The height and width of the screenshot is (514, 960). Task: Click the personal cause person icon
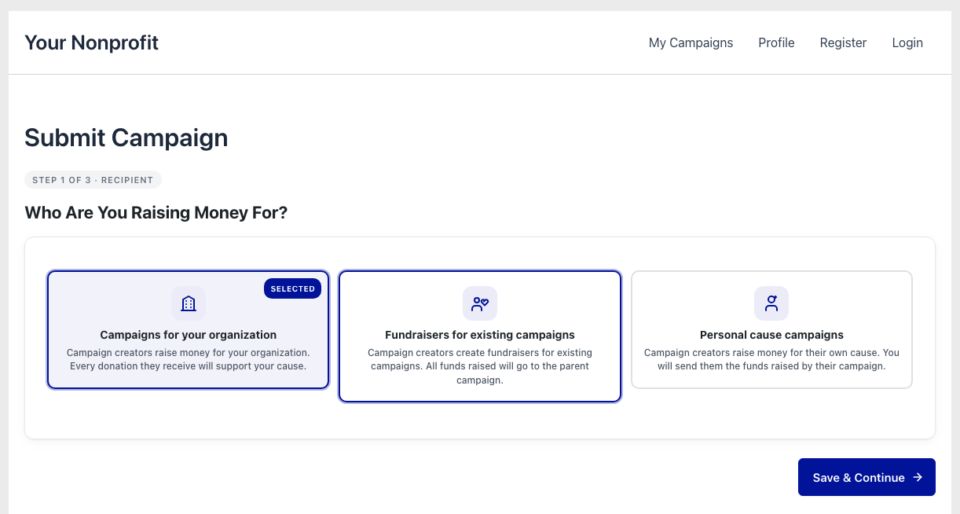tap(771, 304)
